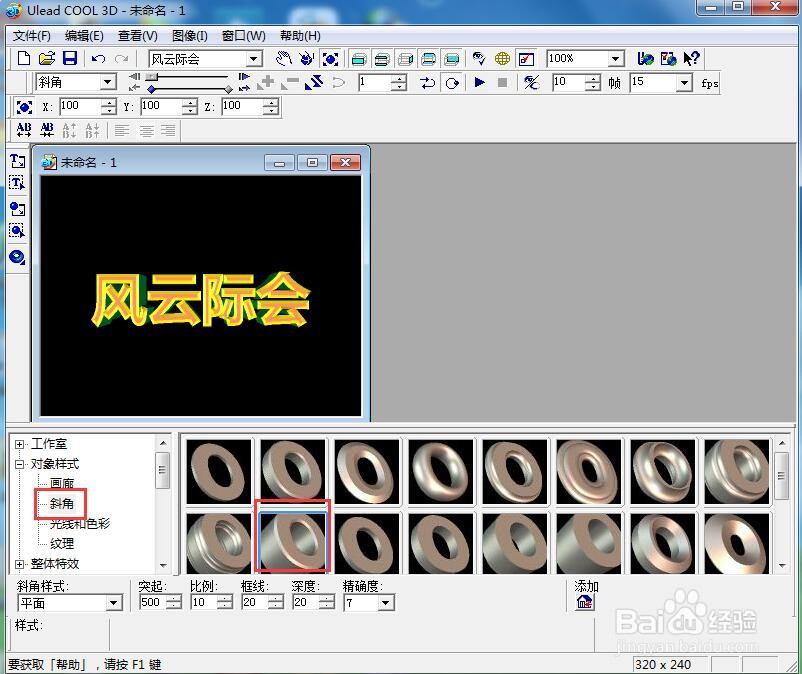Click the 深度 value field showing 20
This screenshot has height=674, width=802.
click(305, 602)
